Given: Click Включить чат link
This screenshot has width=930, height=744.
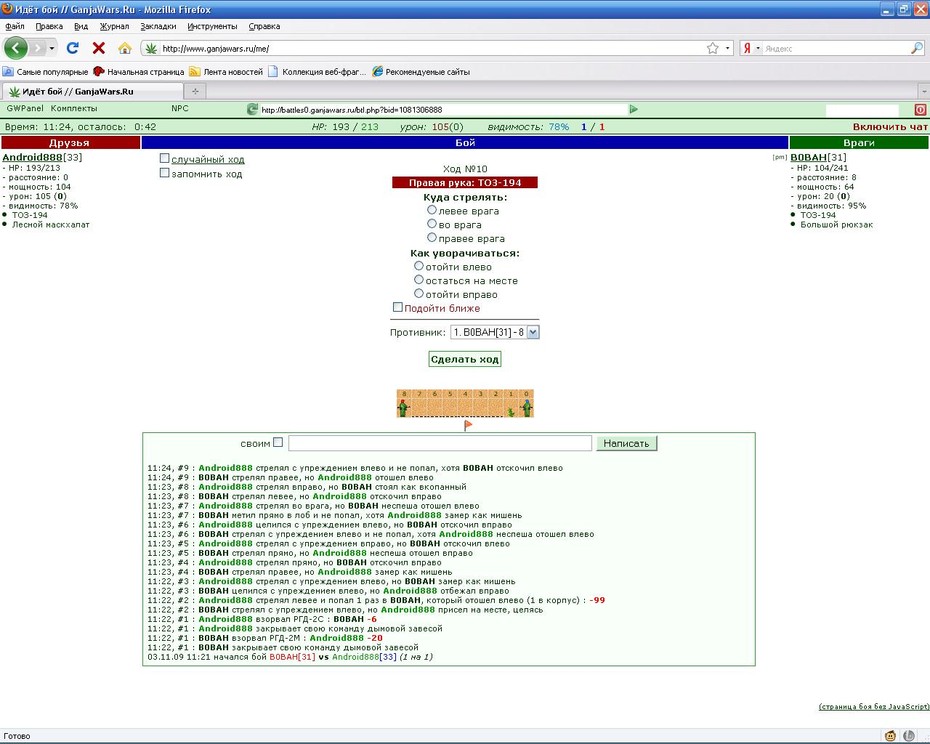Looking at the screenshot, I should pyautogui.click(x=890, y=126).
